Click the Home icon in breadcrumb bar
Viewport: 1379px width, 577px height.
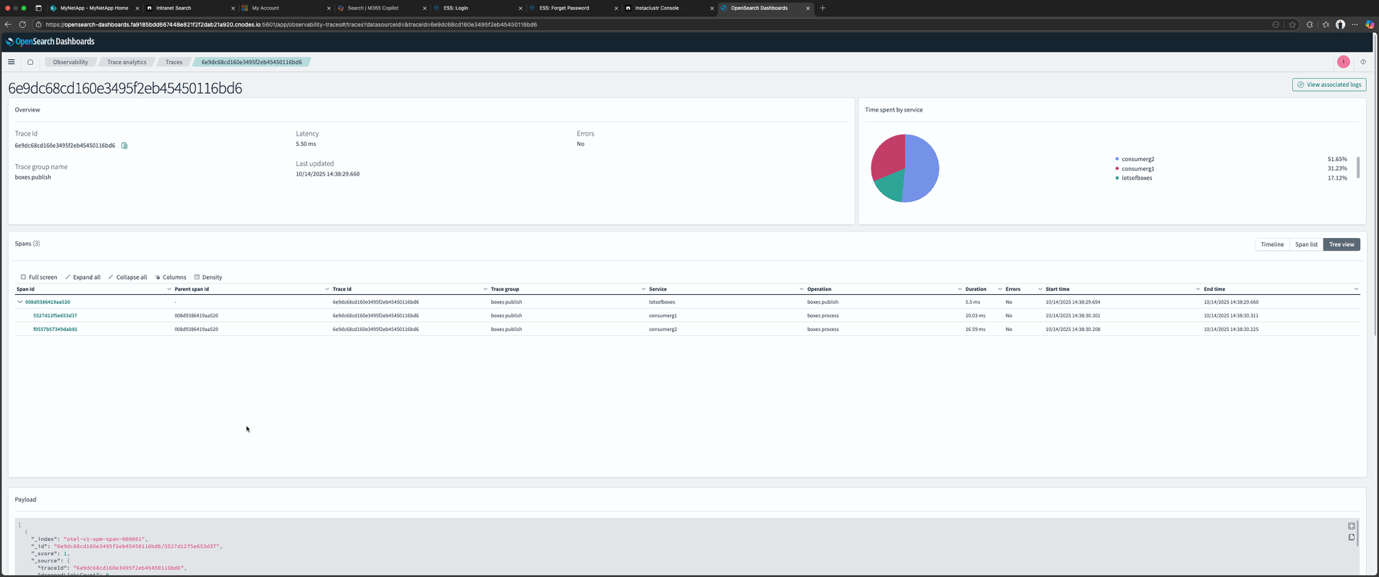point(30,62)
